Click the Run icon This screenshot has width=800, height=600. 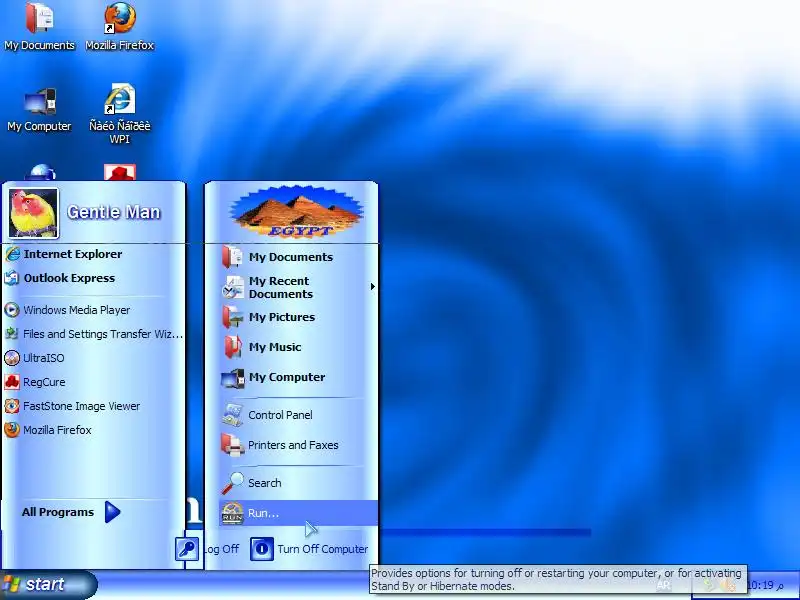[233, 513]
